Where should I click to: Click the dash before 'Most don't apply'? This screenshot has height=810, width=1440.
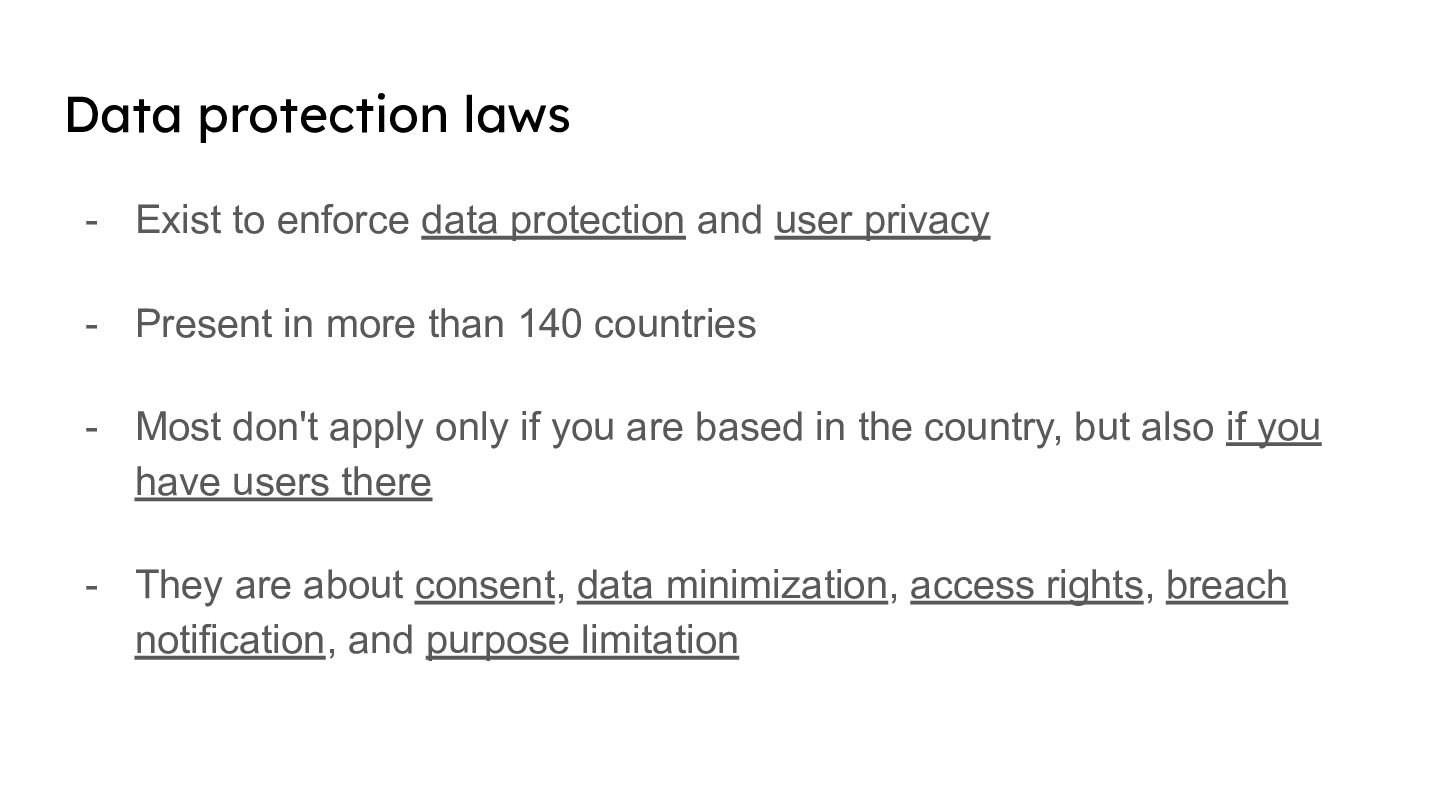click(x=92, y=427)
